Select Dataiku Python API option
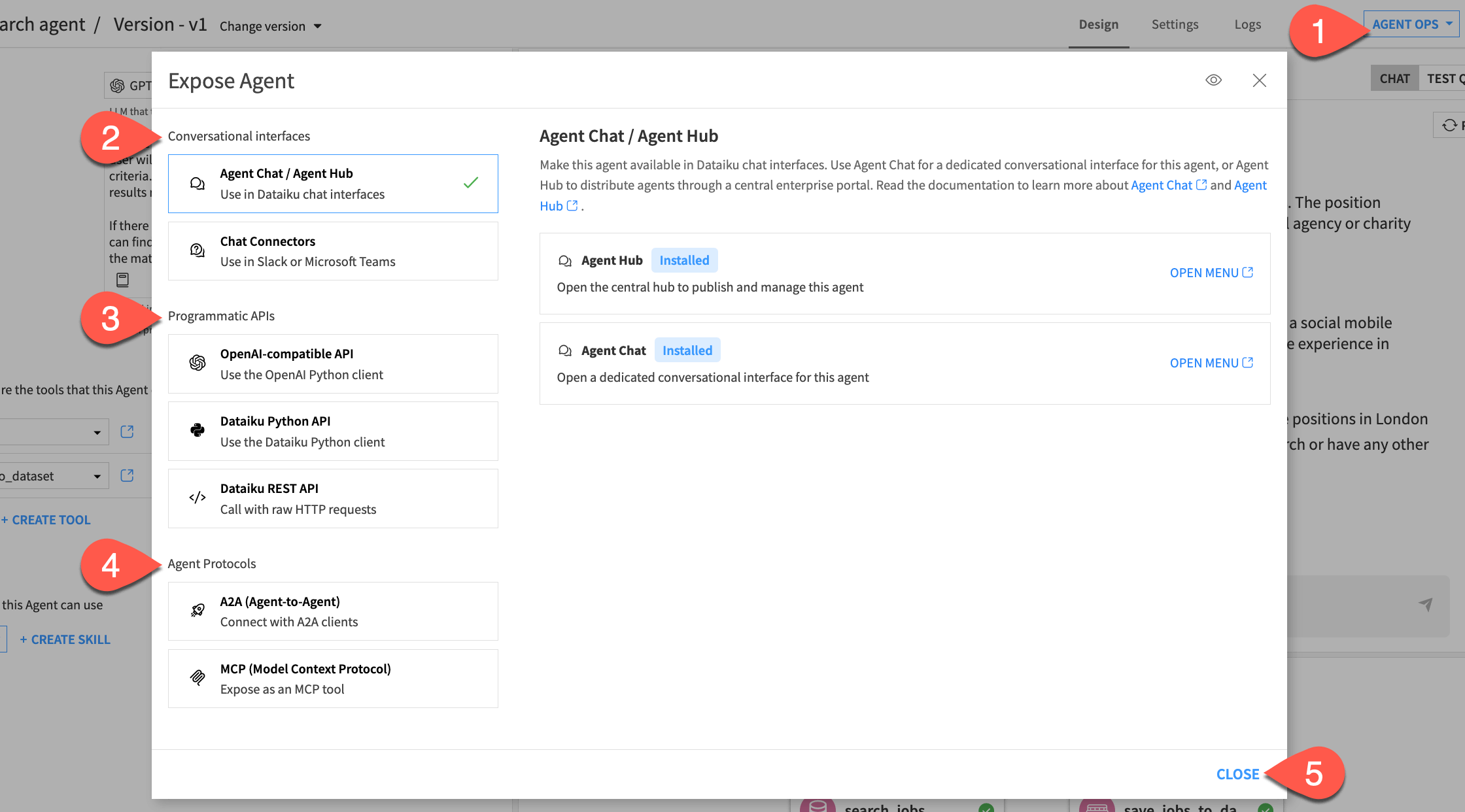The width and height of the screenshot is (1465, 812). [x=333, y=431]
